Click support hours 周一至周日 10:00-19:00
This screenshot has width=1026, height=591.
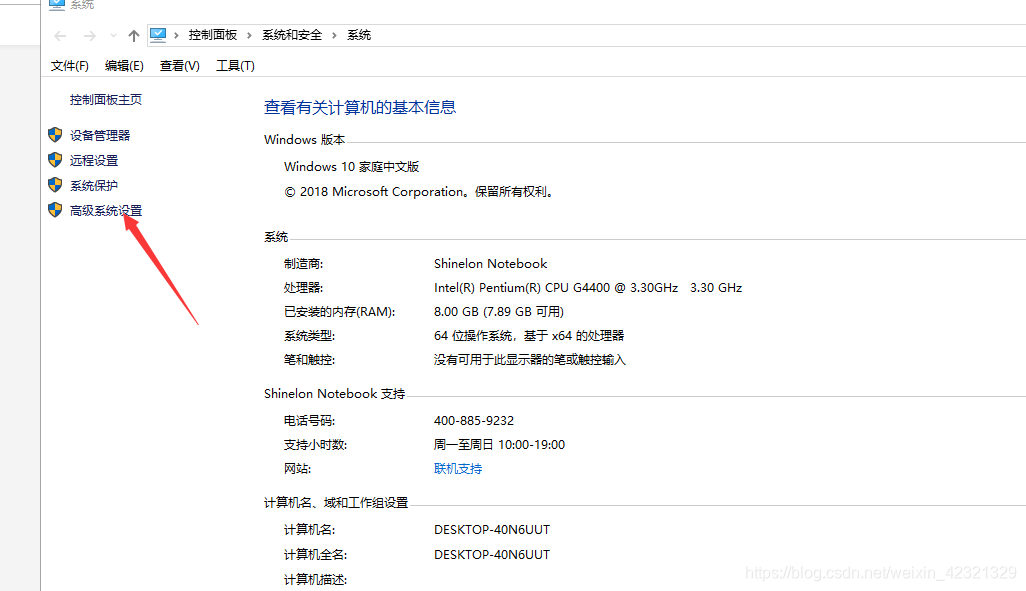(x=499, y=445)
